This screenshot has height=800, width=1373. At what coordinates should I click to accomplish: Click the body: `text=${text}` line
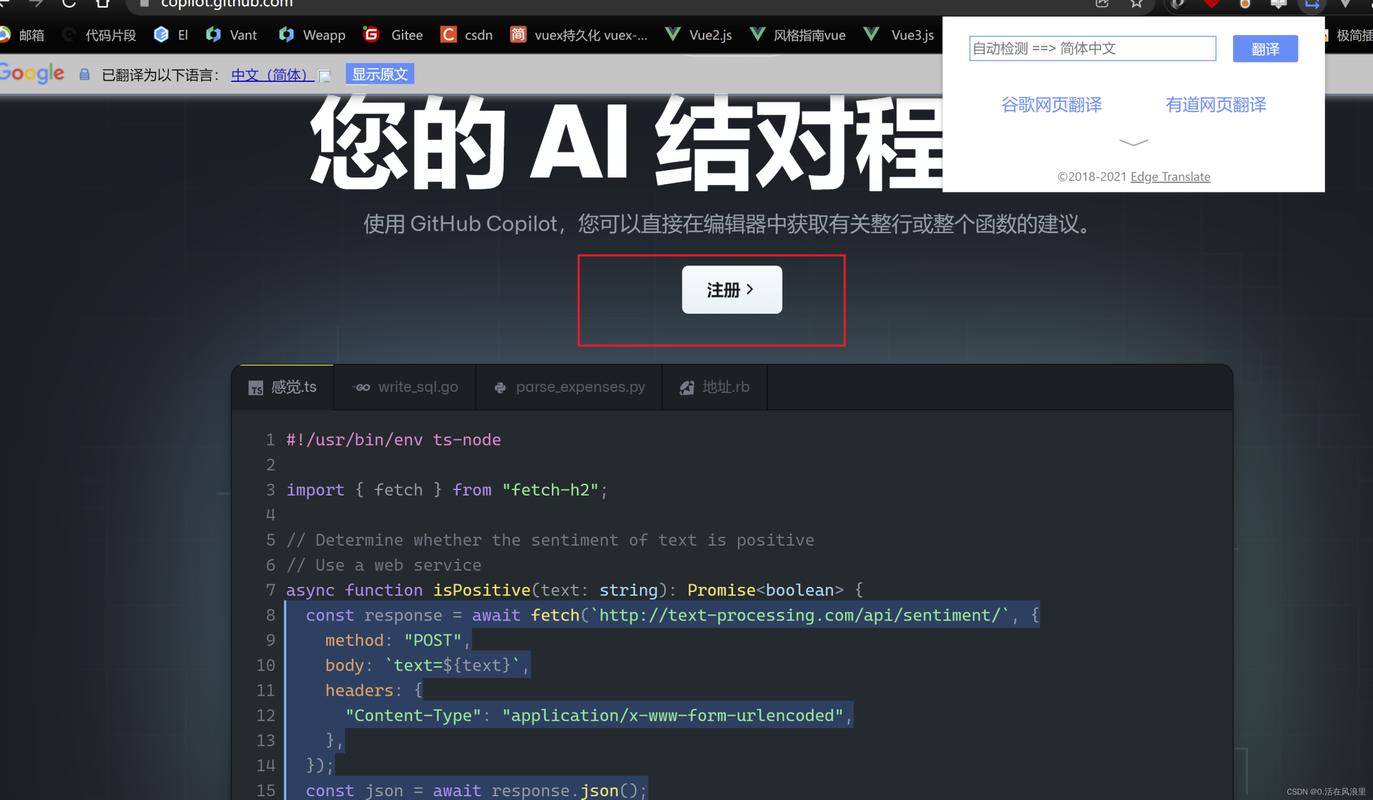click(427, 665)
